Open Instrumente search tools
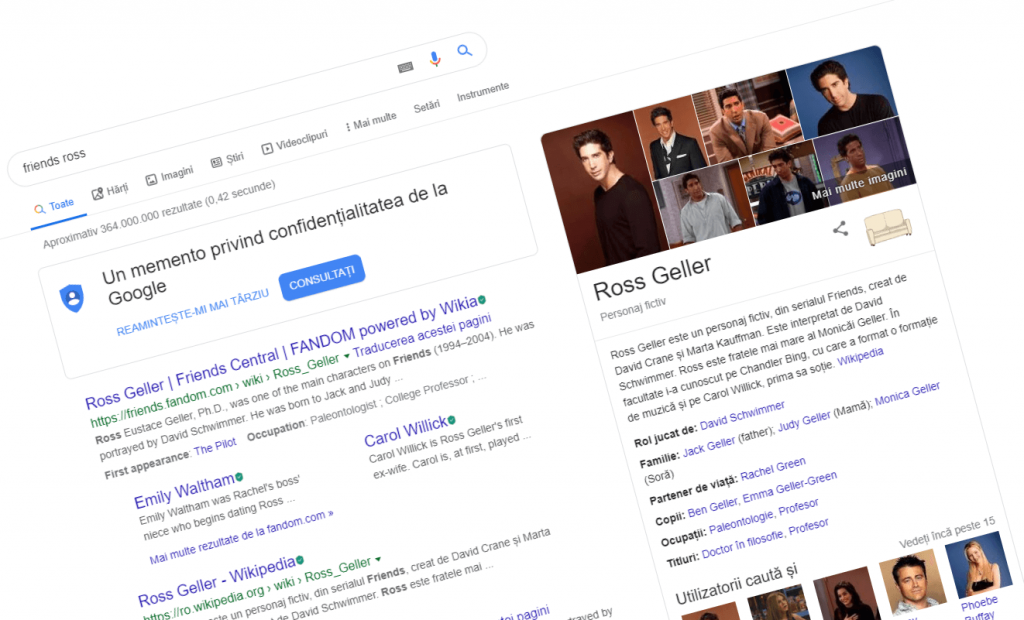This screenshot has height=620, width=1024. (483, 91)
